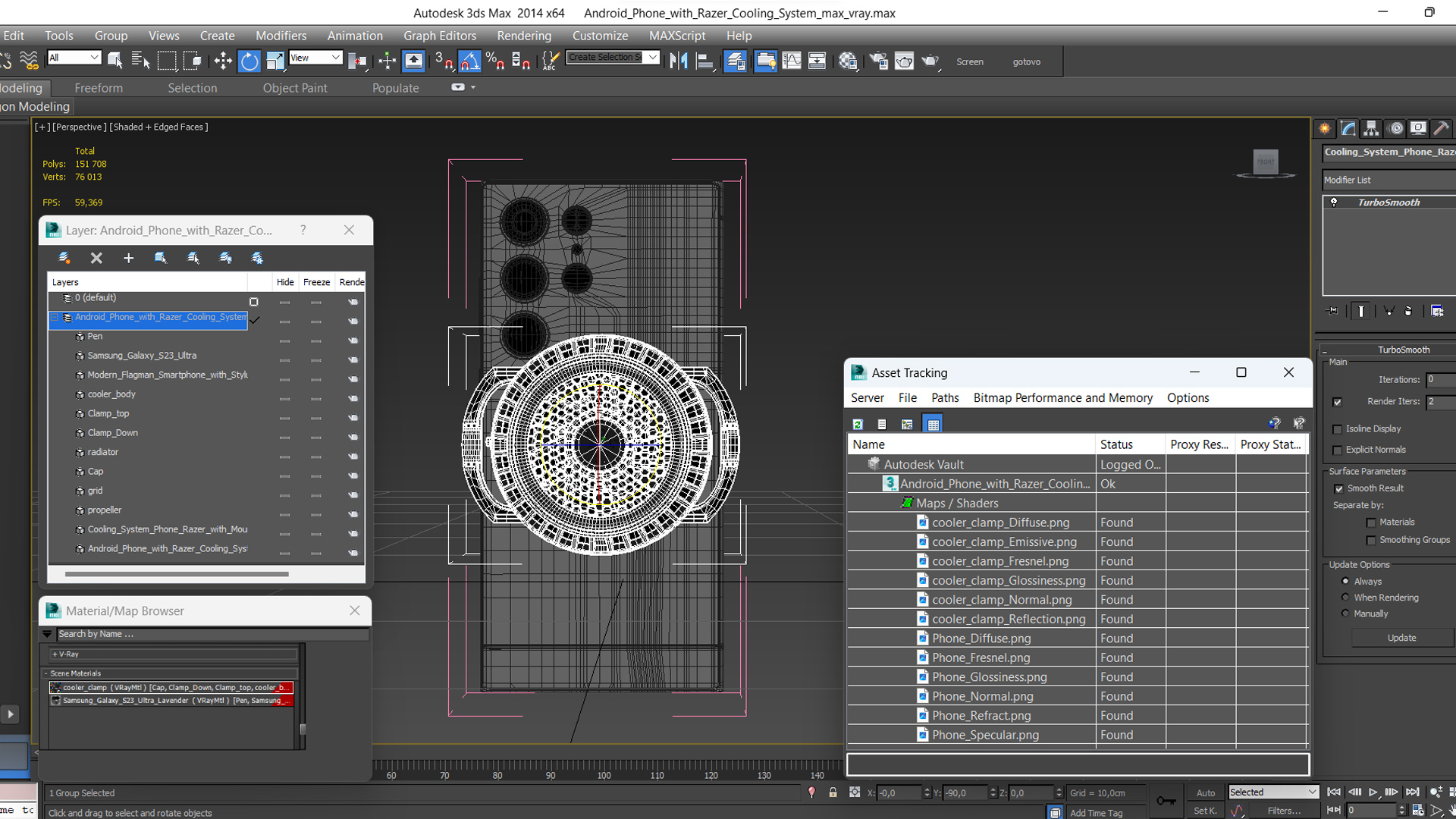Toggle the Render Iters checkbox

click(1337, 402)
